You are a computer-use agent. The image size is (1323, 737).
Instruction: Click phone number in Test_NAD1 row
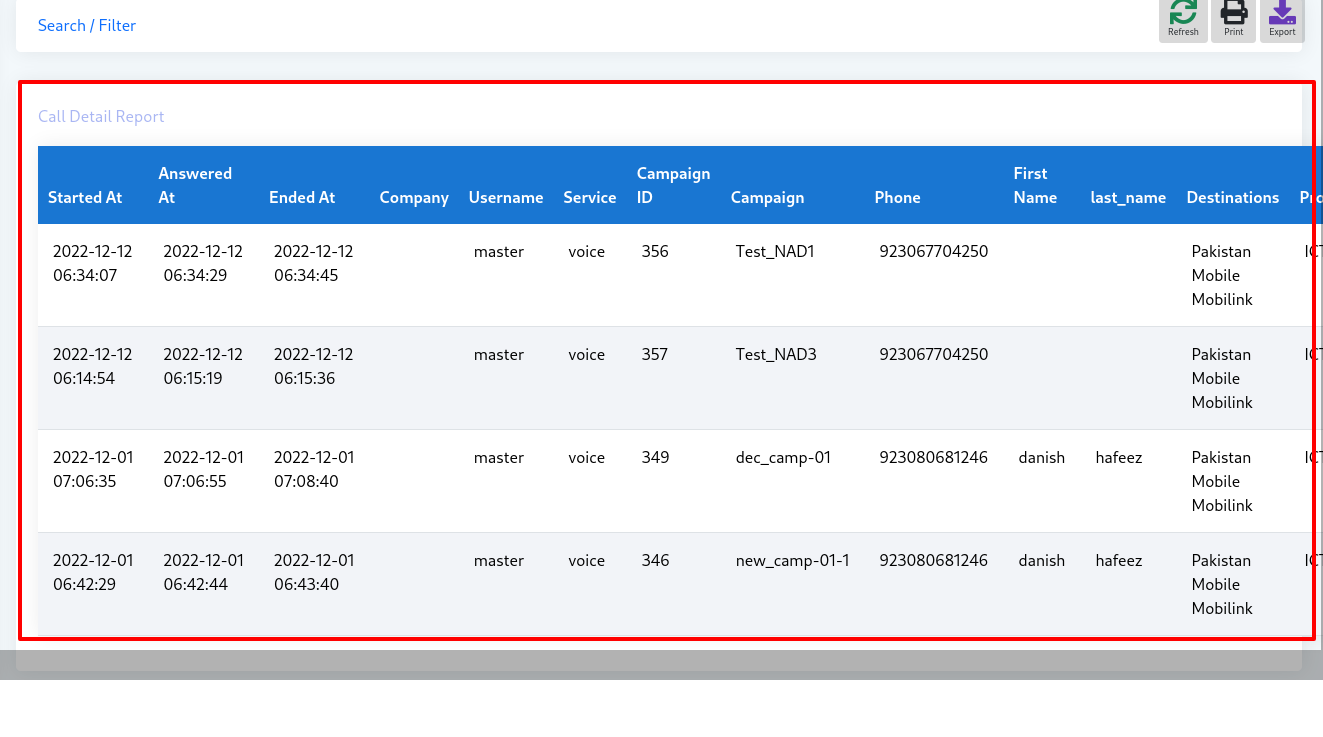coord(934,251)
